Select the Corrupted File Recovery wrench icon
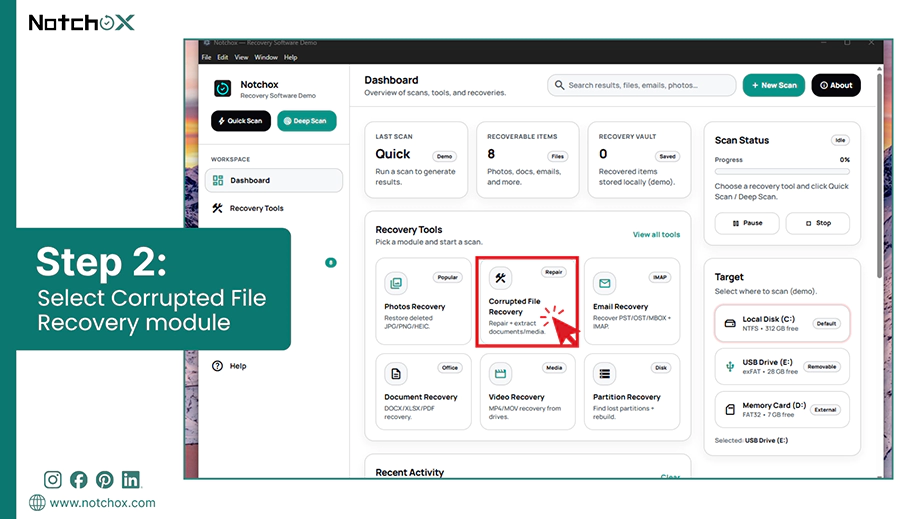Screen dimensions: 922x519 coord(500,278)
